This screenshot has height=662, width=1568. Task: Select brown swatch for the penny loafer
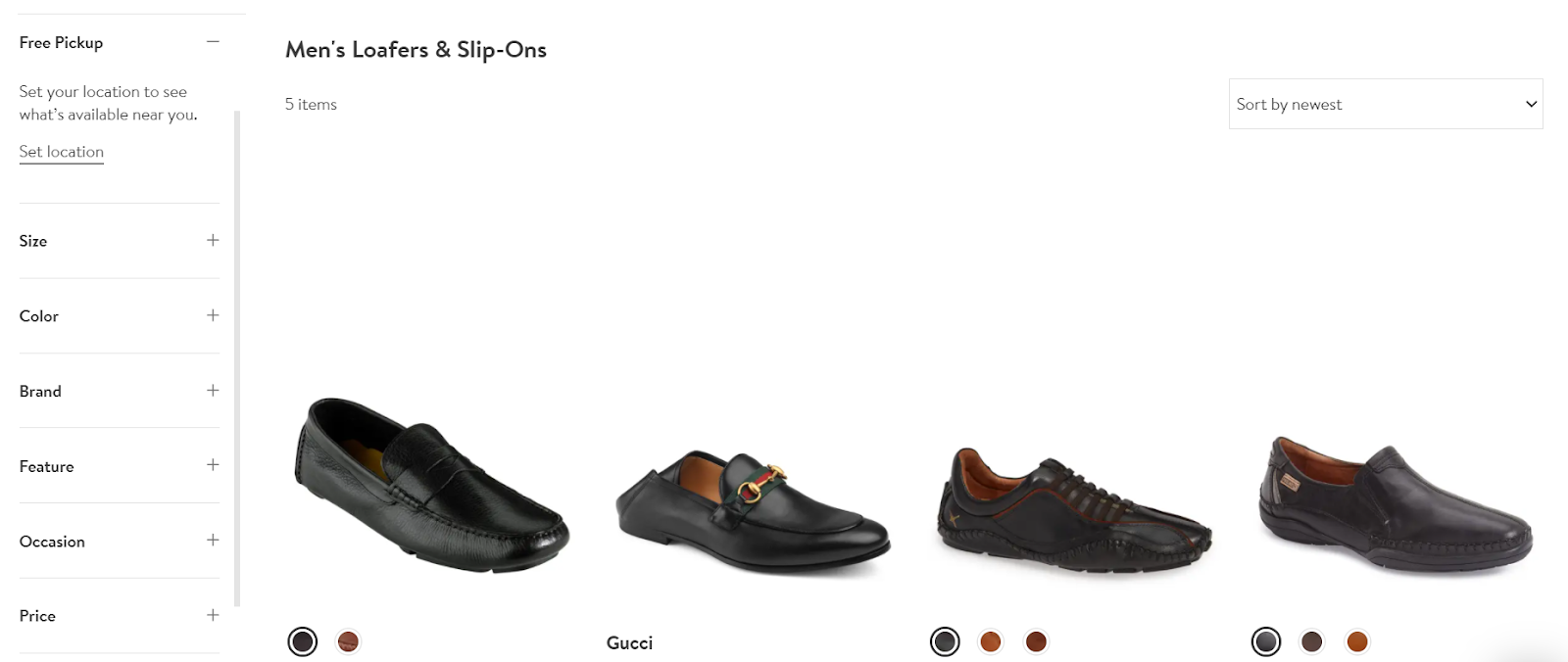click(x=348, y=641)
